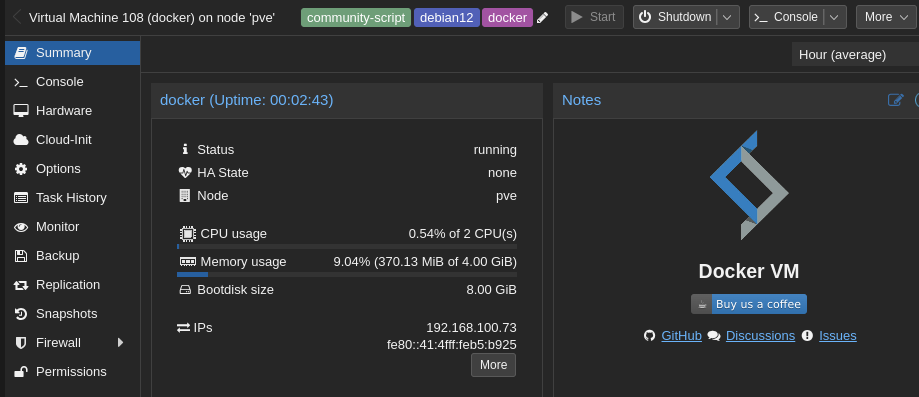919x397 pixels.
Task: Click the Issues exclamation icon
Action: [807, 335]
